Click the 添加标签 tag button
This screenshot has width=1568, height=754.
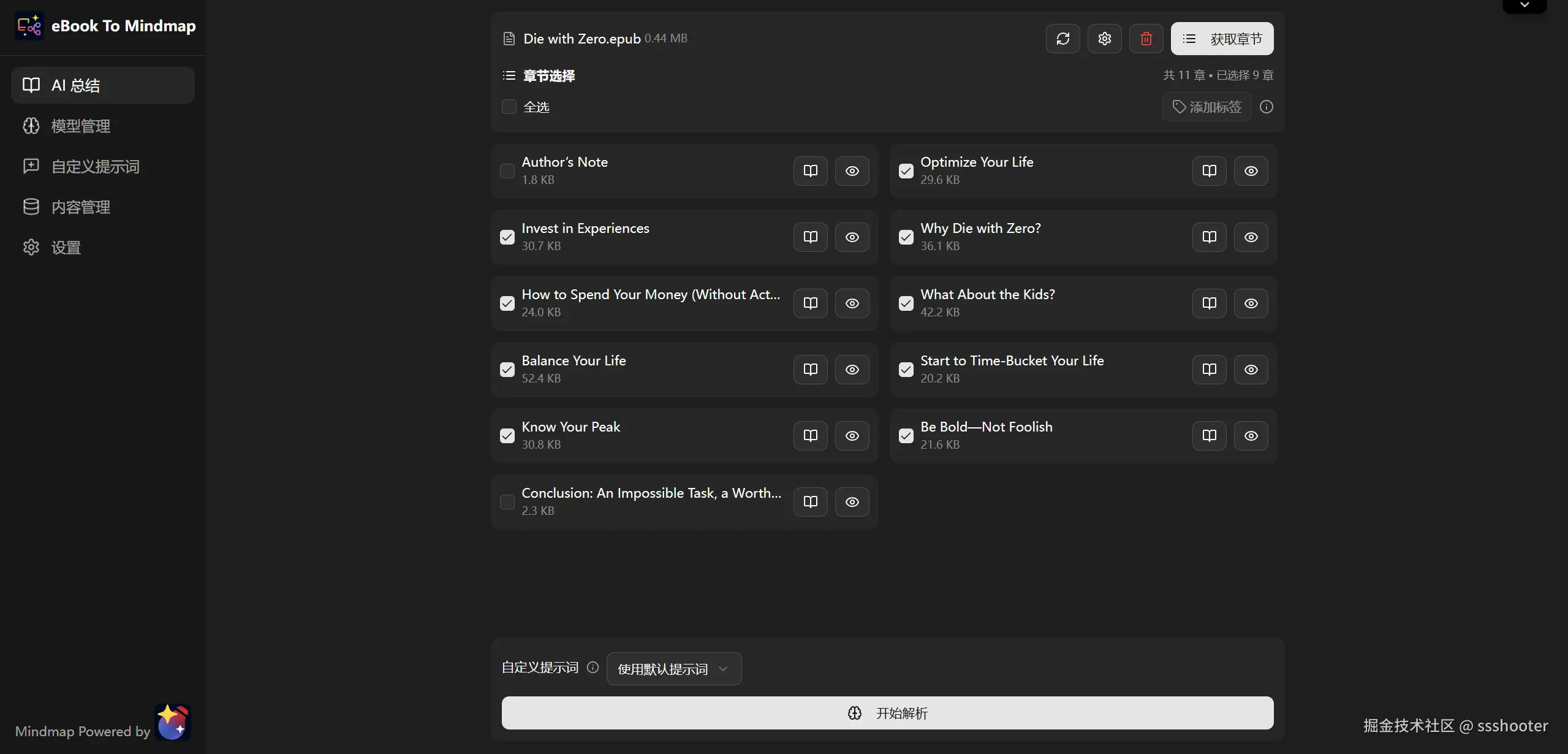coord(1206,107)
